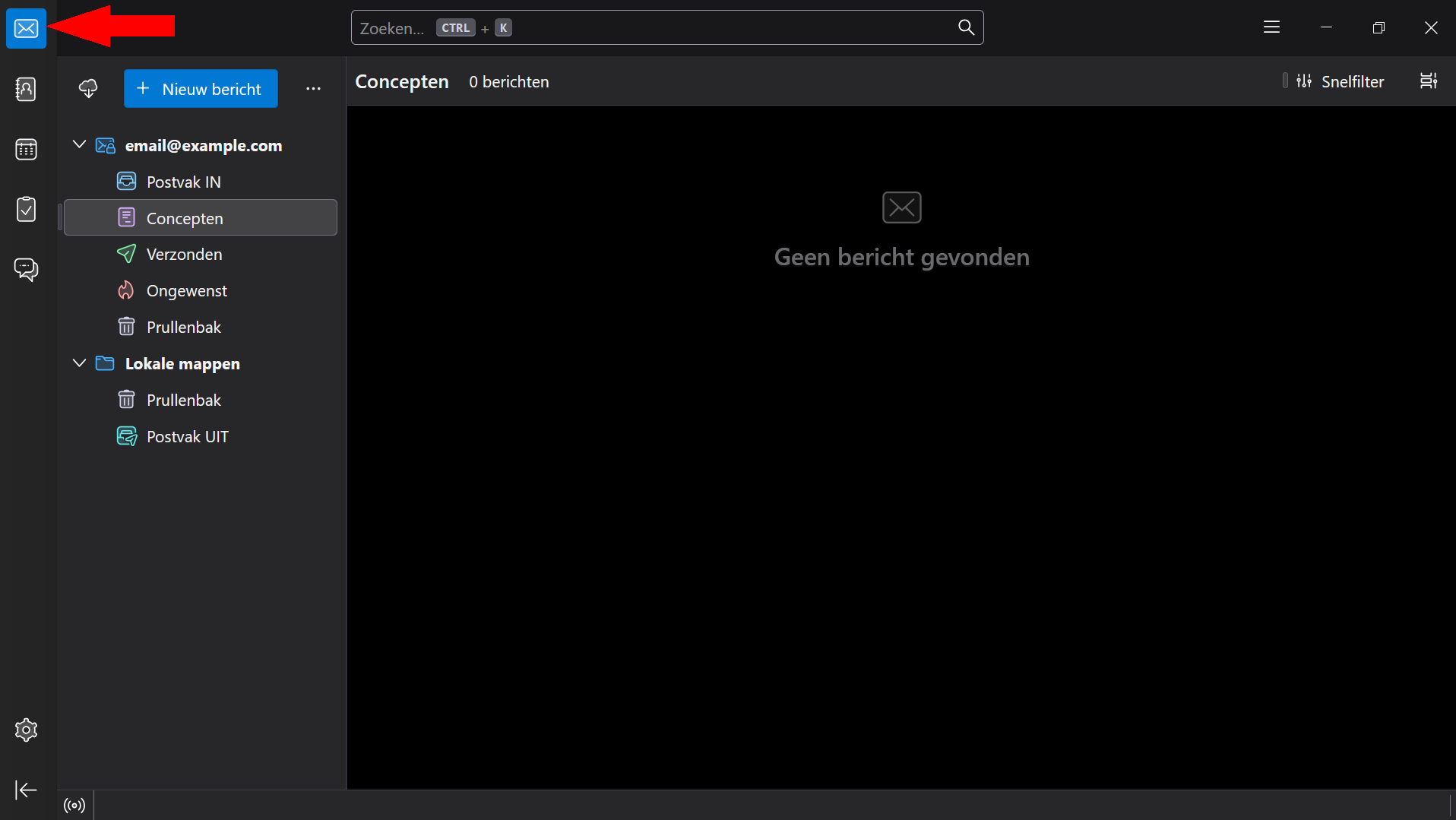Select the Postvak UIT folder
The image size is (1456, 820).
[187, 437]
